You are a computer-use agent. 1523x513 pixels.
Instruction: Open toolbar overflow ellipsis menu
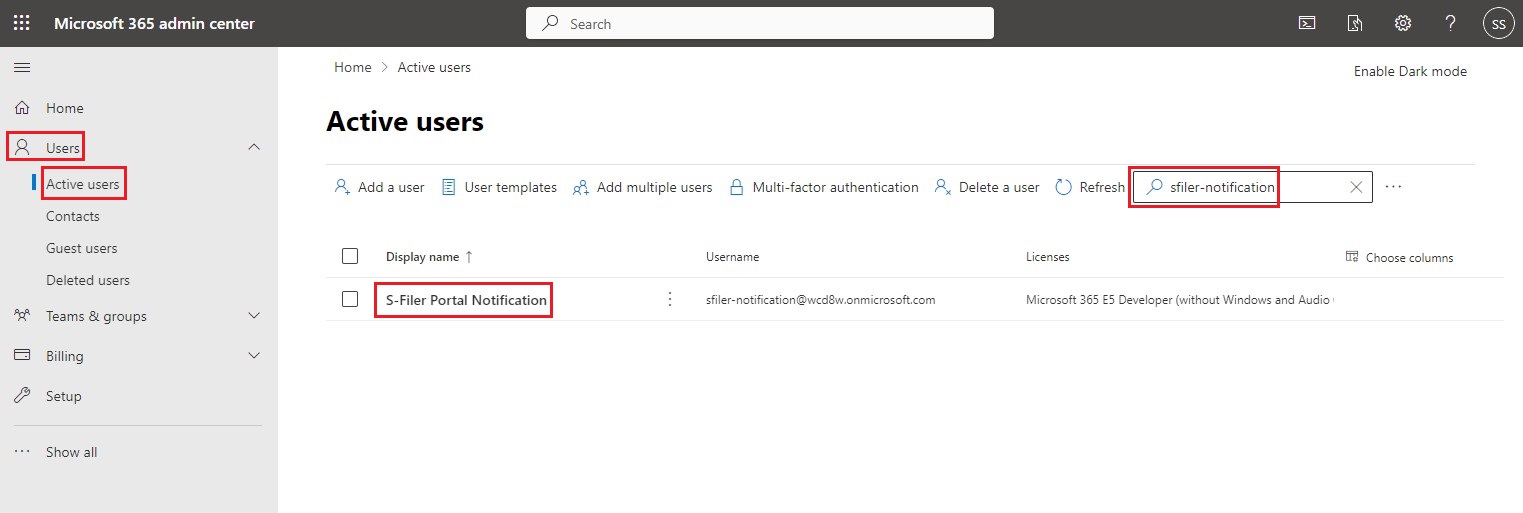[1394, 187]
